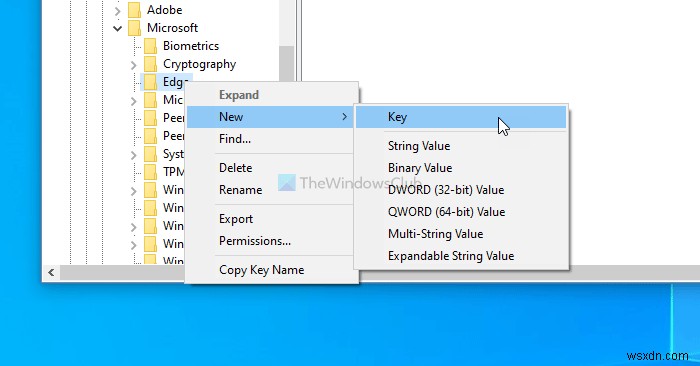Select the Cryptography tree item
The width and height of the screenshot is (700, 366).
point(199,64)
